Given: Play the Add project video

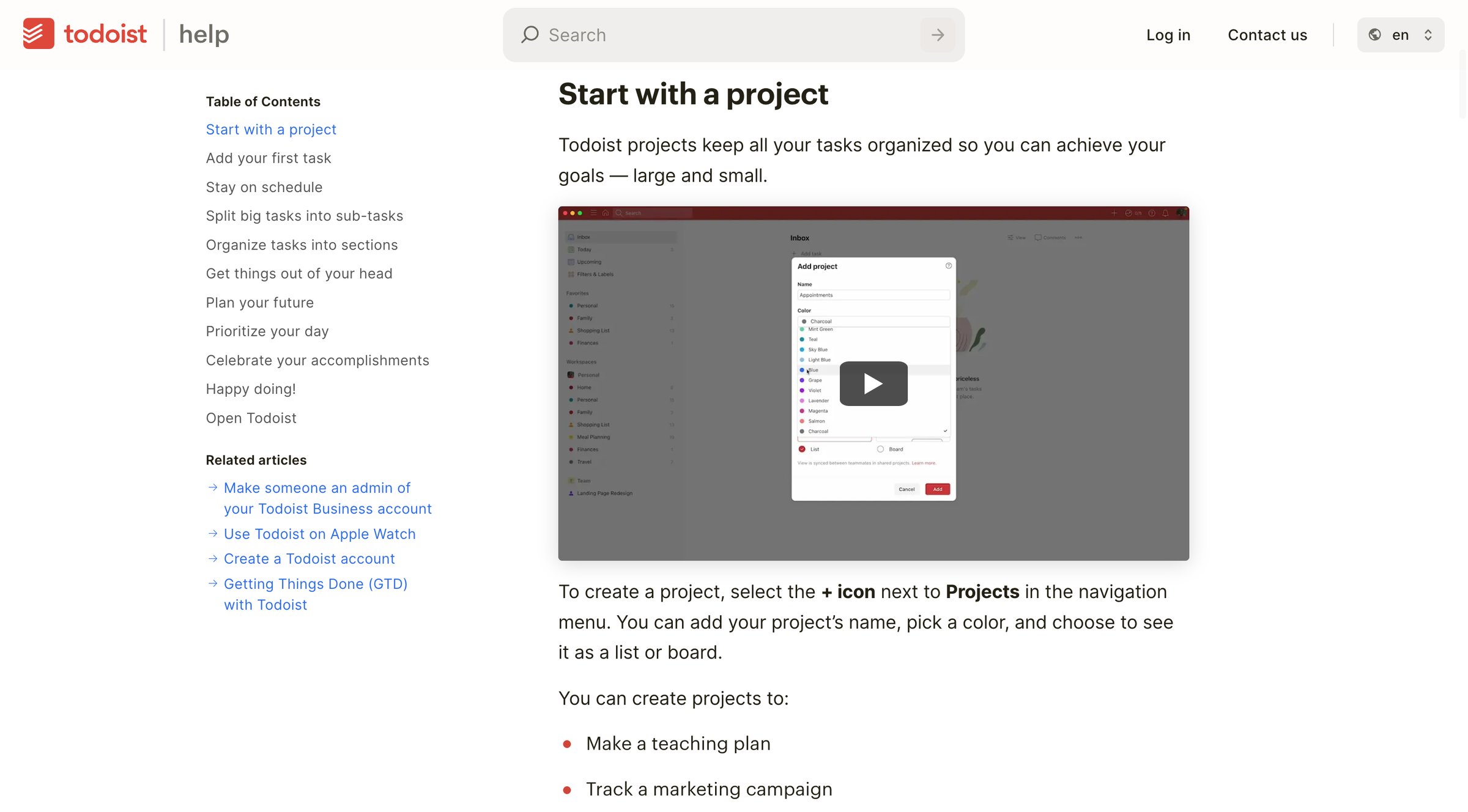Looking at the screenshot, I should [x=873, y=383].
